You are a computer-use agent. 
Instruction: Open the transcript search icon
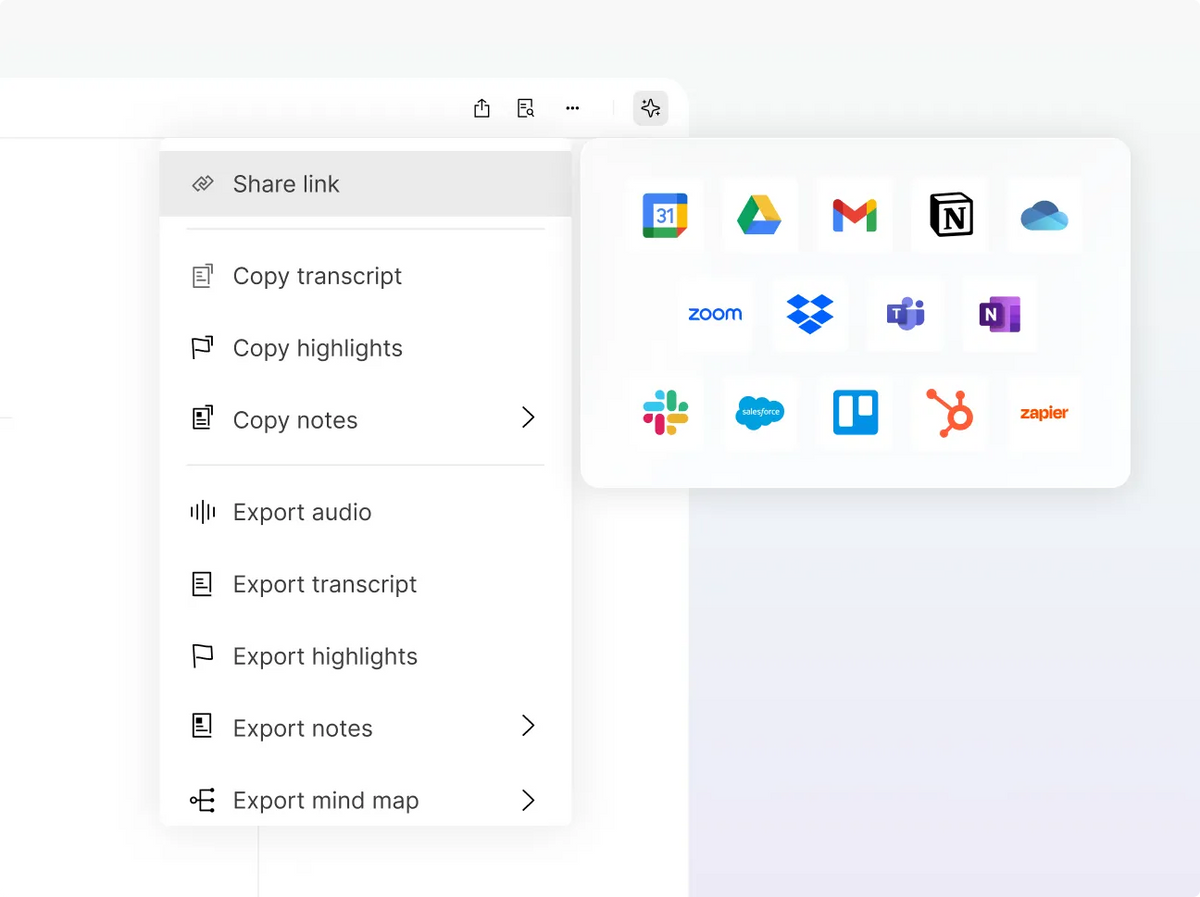[525, 108]
